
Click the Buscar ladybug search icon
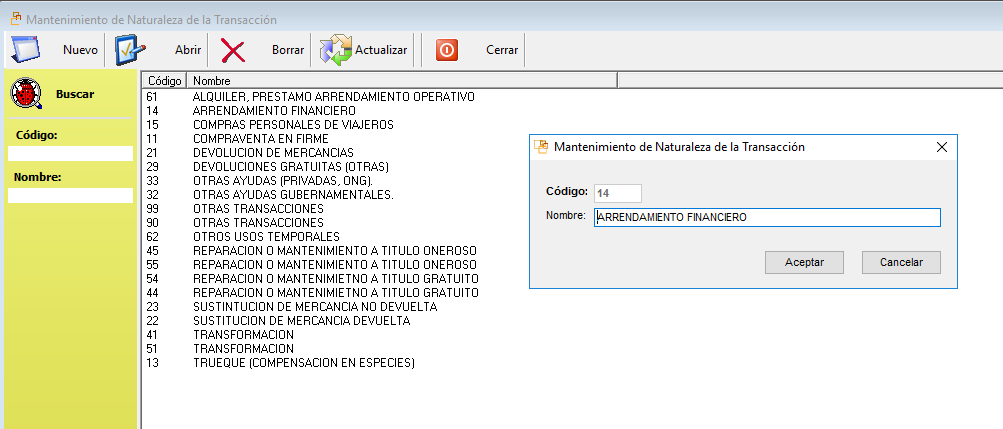coord(27,94)
